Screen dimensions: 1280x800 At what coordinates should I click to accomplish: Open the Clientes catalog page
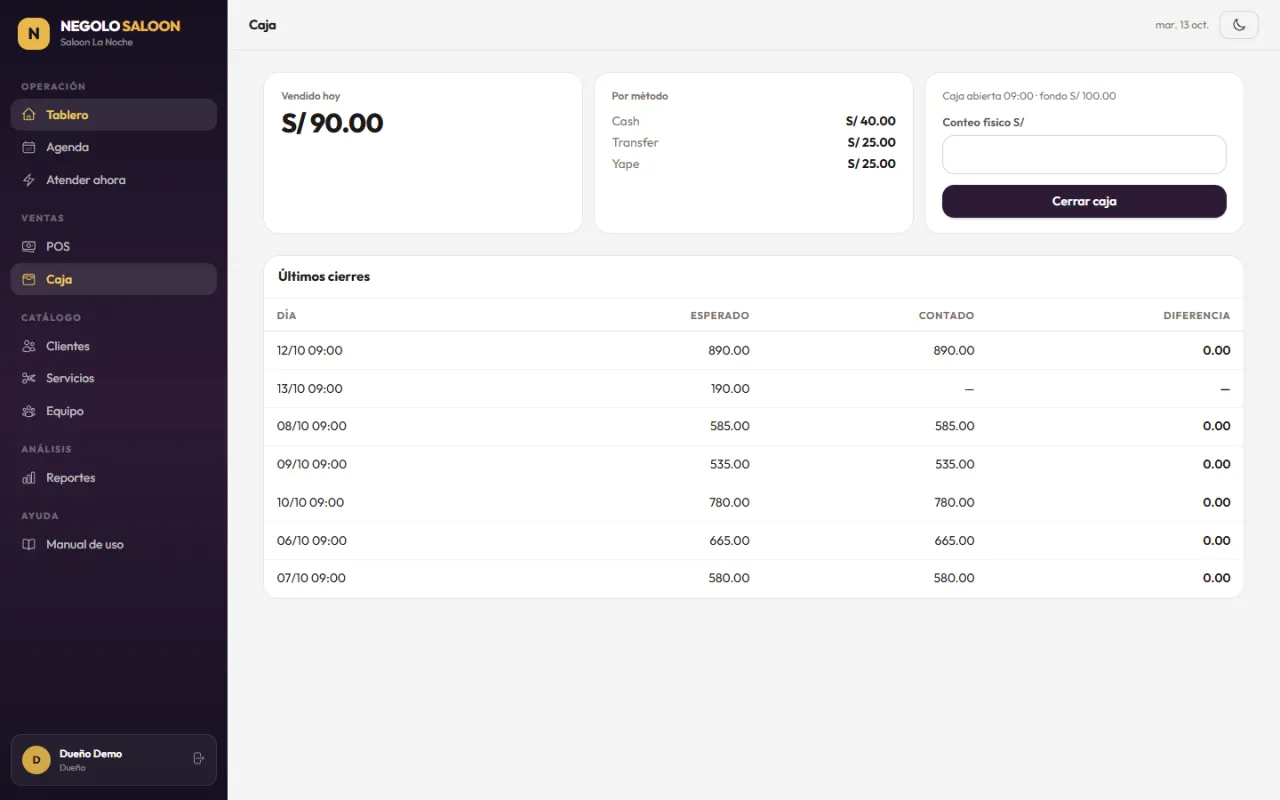(x=114, y=346)
